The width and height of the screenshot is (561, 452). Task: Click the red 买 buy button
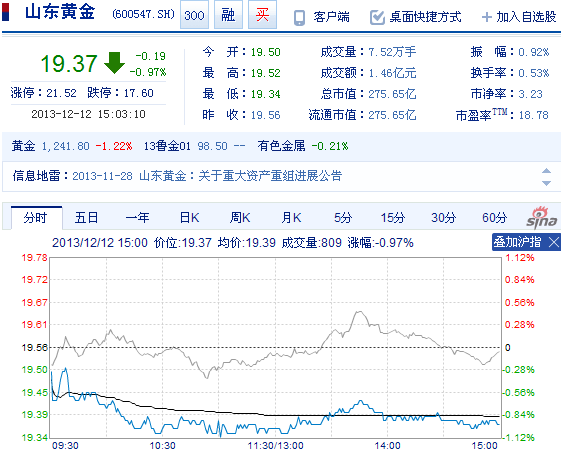(x=262, y=15)
